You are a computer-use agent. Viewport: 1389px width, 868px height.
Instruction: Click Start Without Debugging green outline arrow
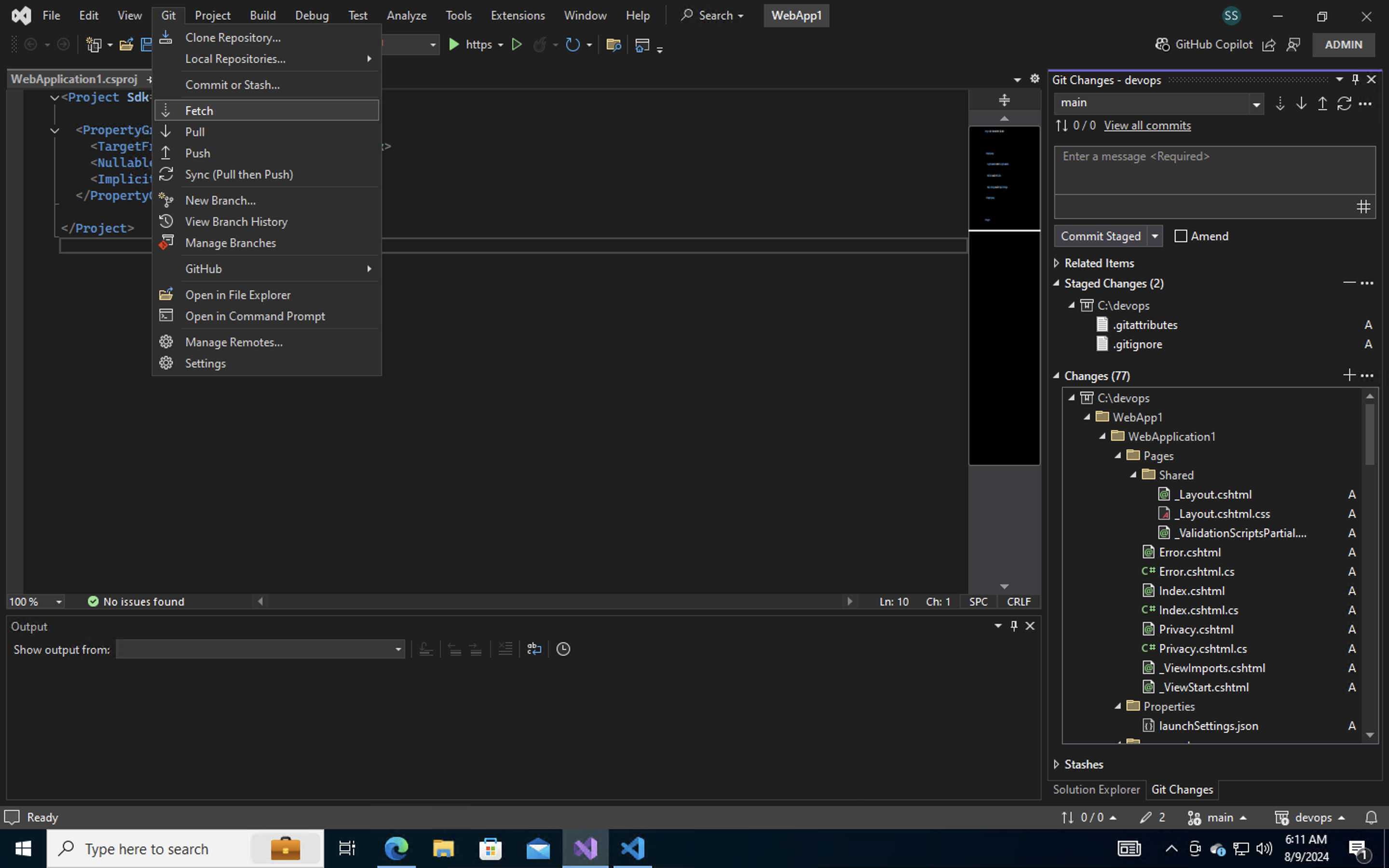(517, 44)
